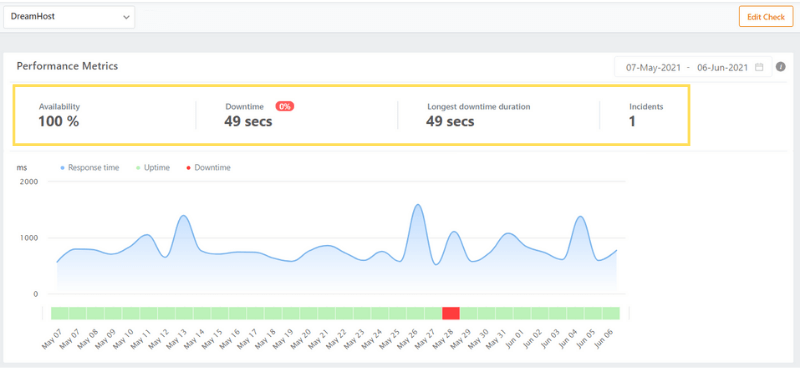Click the Availability 100 % value
800x370 pixels.
[59, 121]
